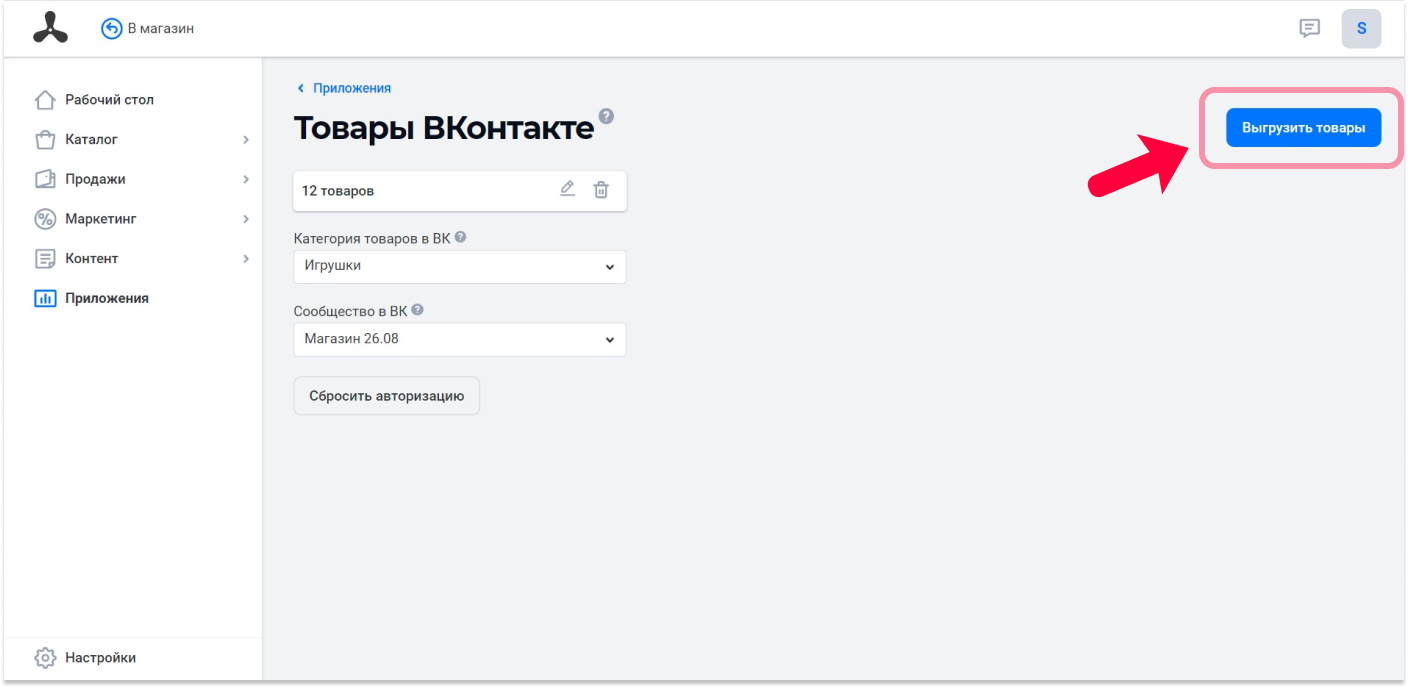Open the user profile avatar S
1408x688 pixels.
tap(1361, 29)
